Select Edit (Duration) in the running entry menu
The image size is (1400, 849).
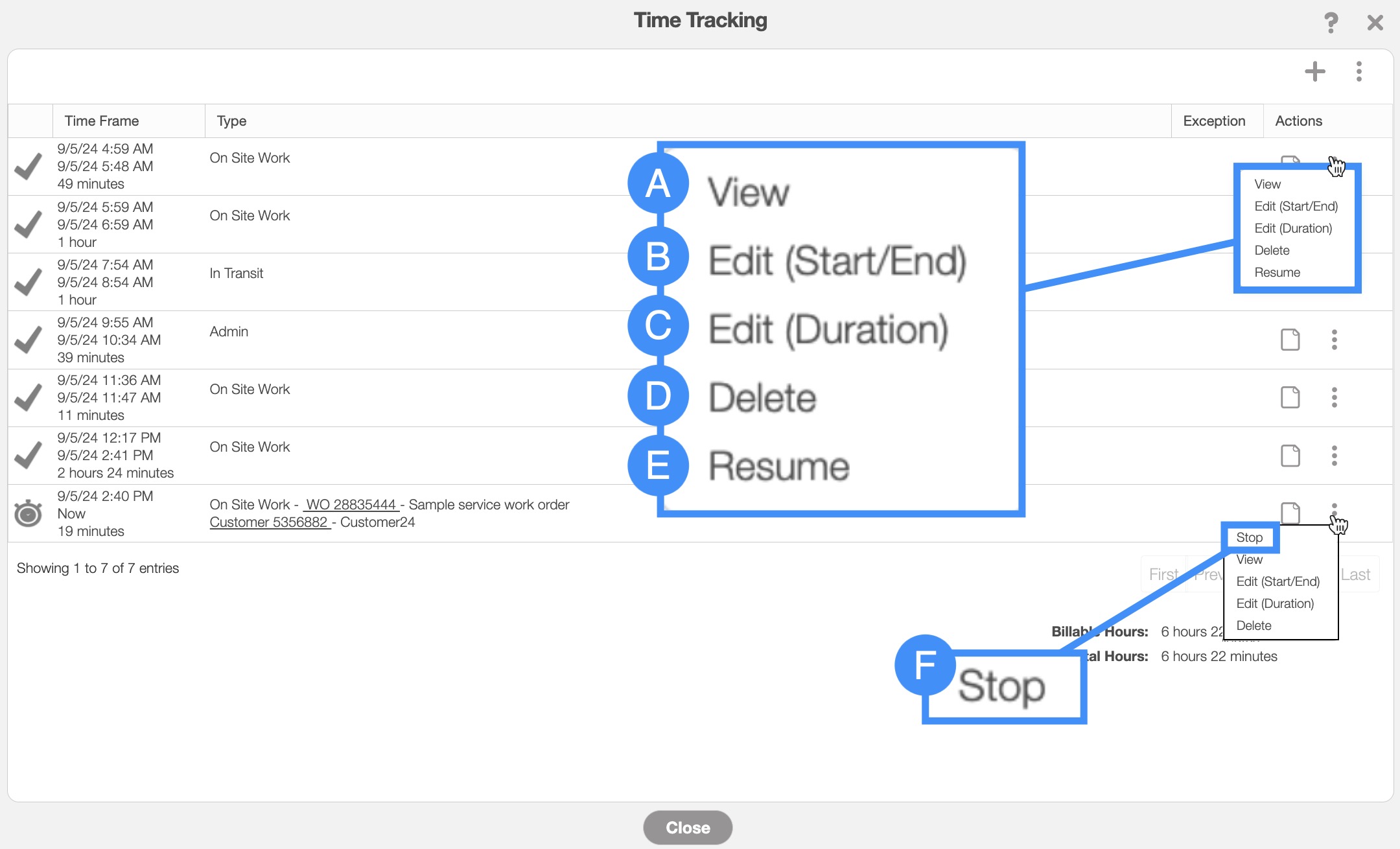1274,603
